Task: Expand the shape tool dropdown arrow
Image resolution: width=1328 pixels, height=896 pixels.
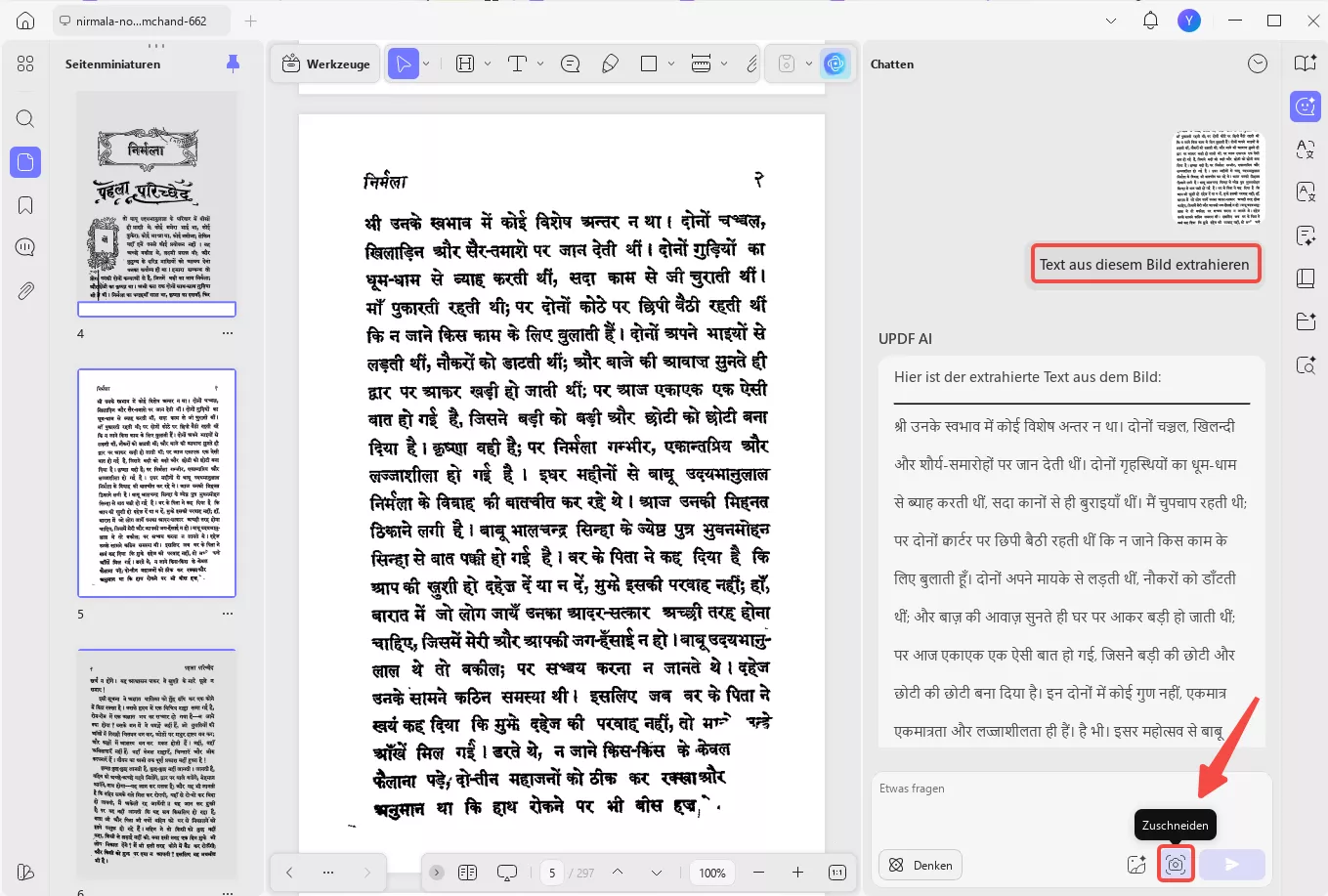Action: point(671,64)
